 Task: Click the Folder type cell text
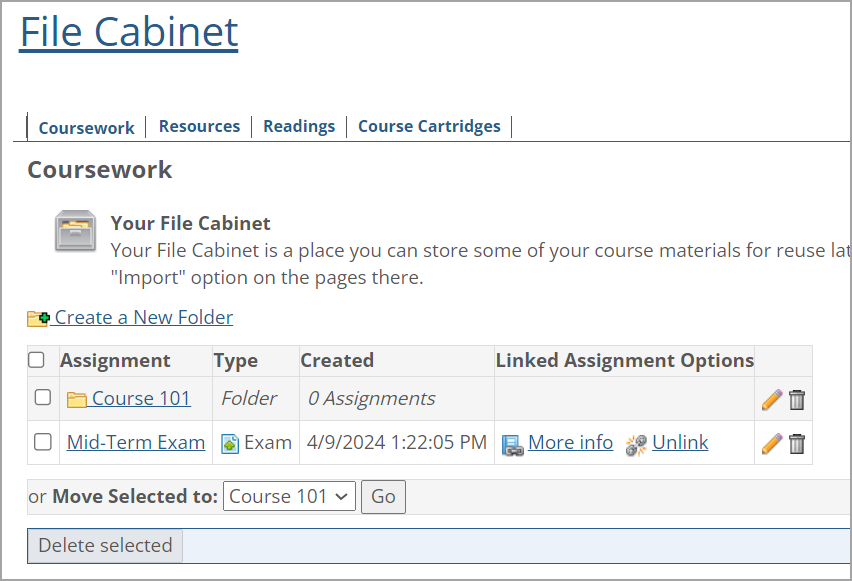coord(249,398)
